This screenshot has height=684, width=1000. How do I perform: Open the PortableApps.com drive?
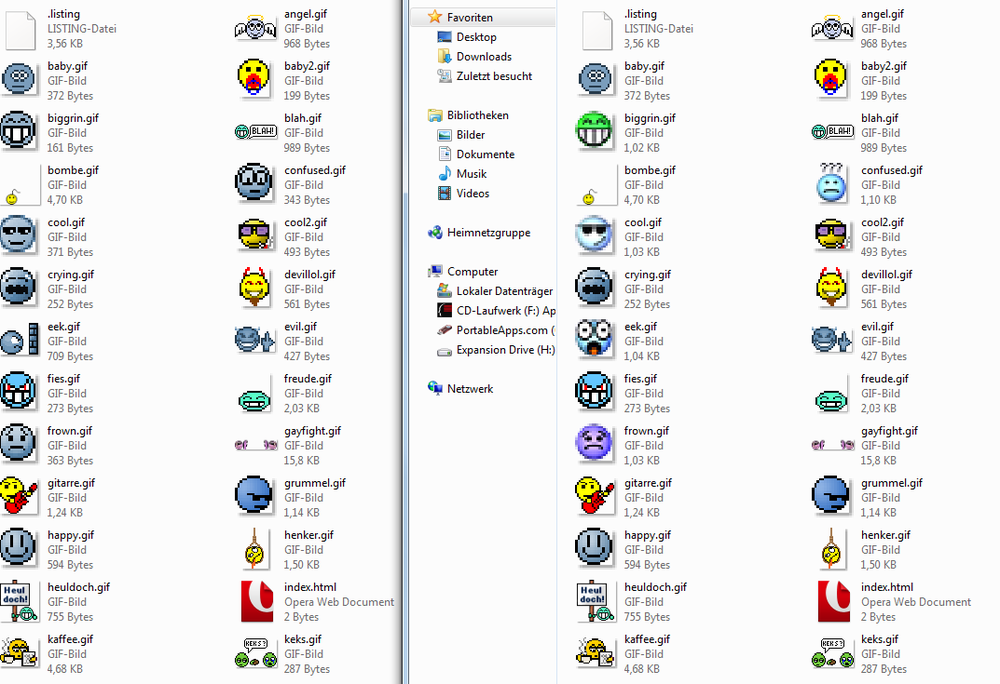[504, 330]
